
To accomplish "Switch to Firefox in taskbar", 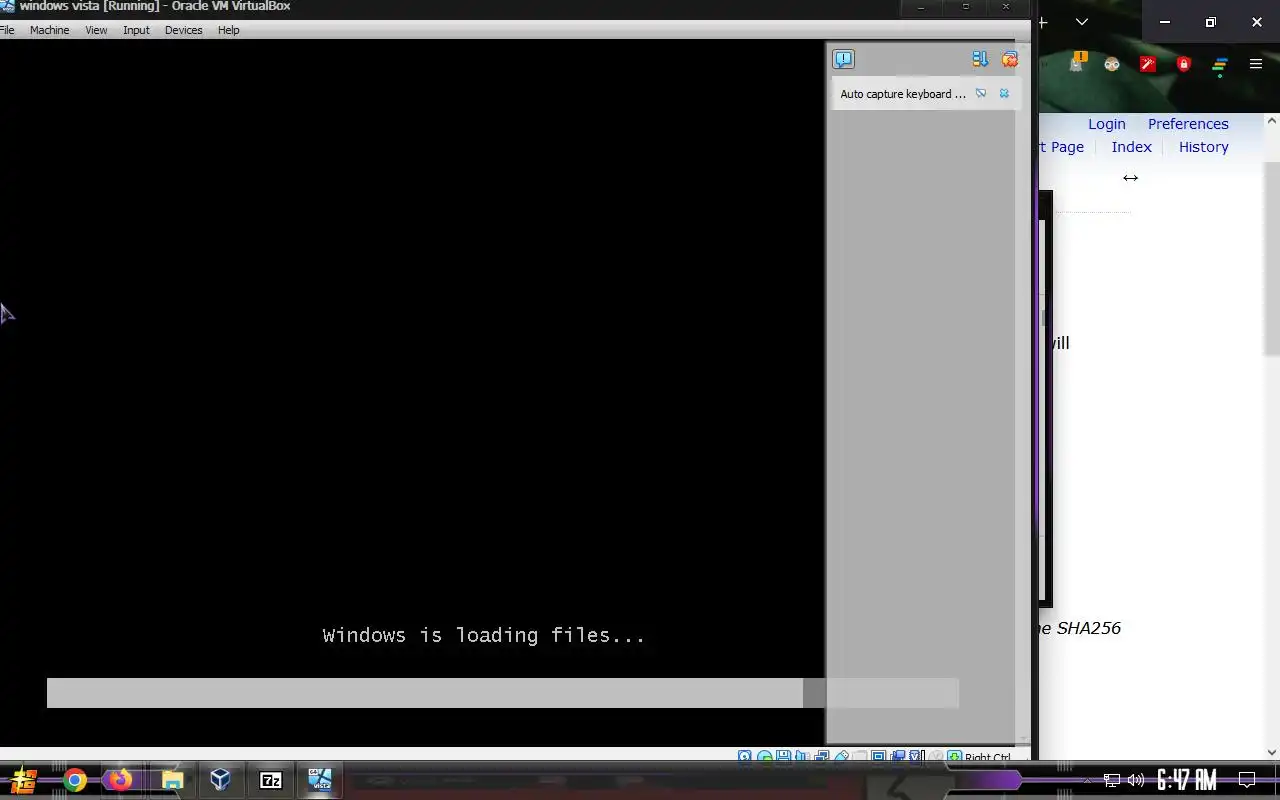I will (121, 779).
